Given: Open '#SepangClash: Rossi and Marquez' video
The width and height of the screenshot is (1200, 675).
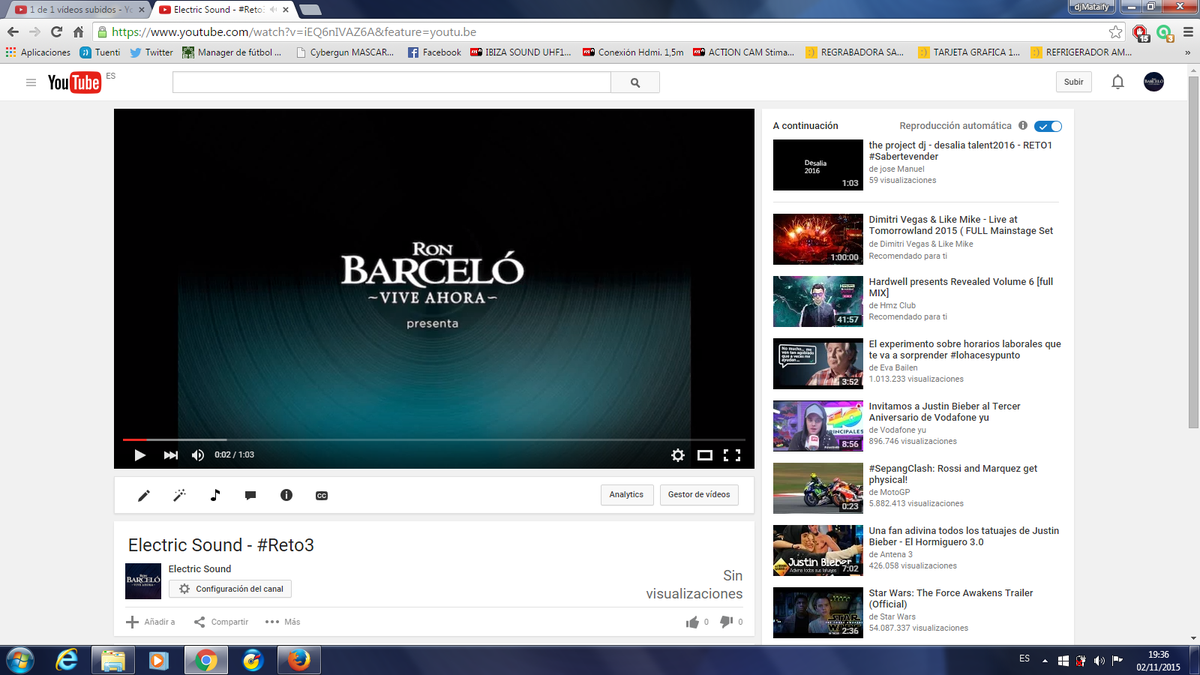Looking at the screenshot, I should point(953,474).
